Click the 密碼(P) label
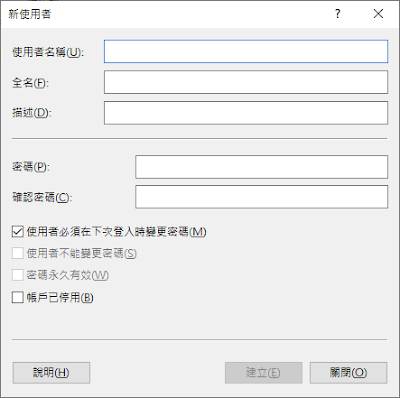This screenshot has width=400, height=398. pos(31,167)
